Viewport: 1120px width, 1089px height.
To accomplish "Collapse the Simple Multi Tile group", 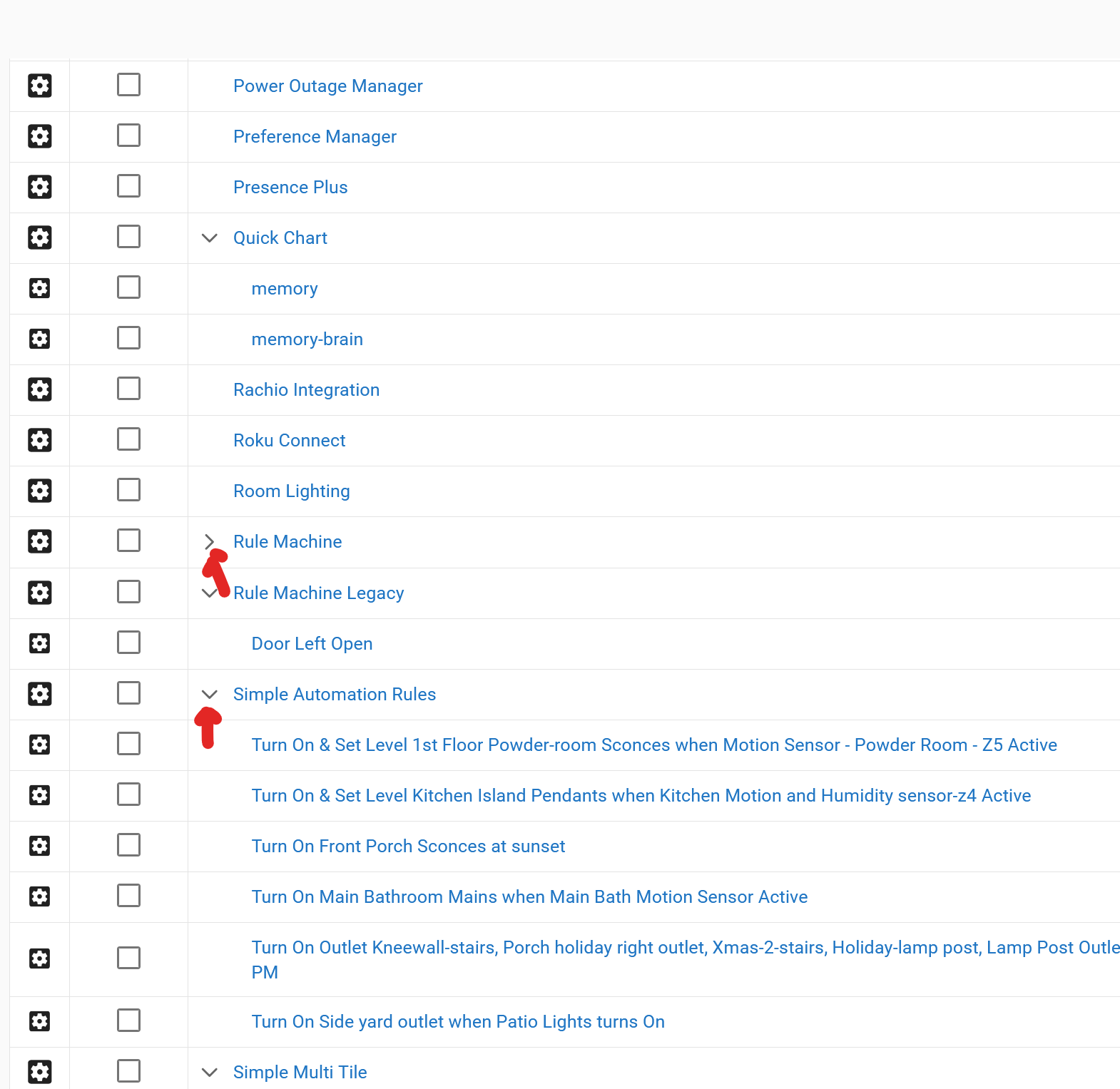I will pyautogui.click(x=209, y=1073).
